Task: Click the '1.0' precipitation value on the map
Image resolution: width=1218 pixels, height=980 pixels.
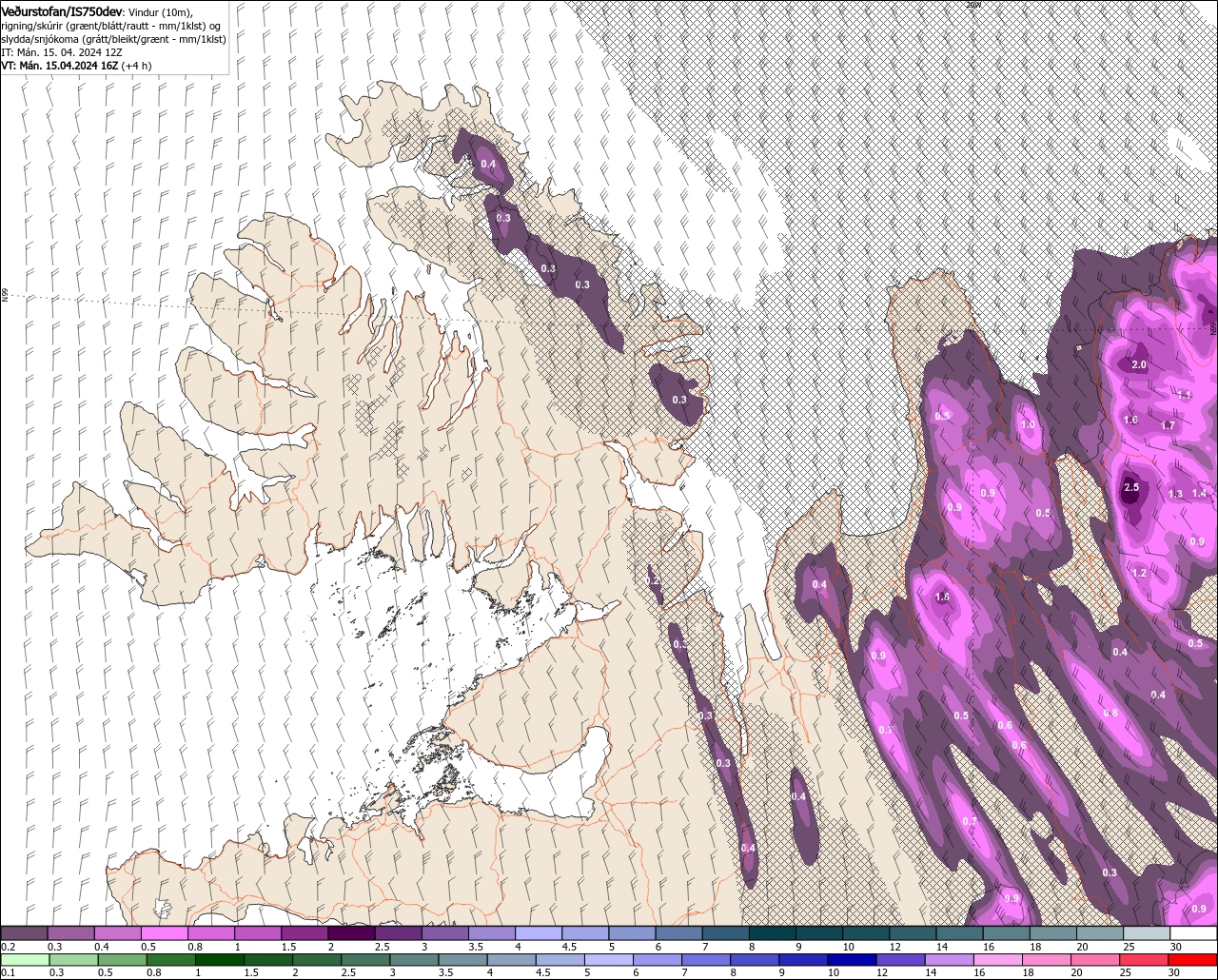Action: (x=1028, y=424)
